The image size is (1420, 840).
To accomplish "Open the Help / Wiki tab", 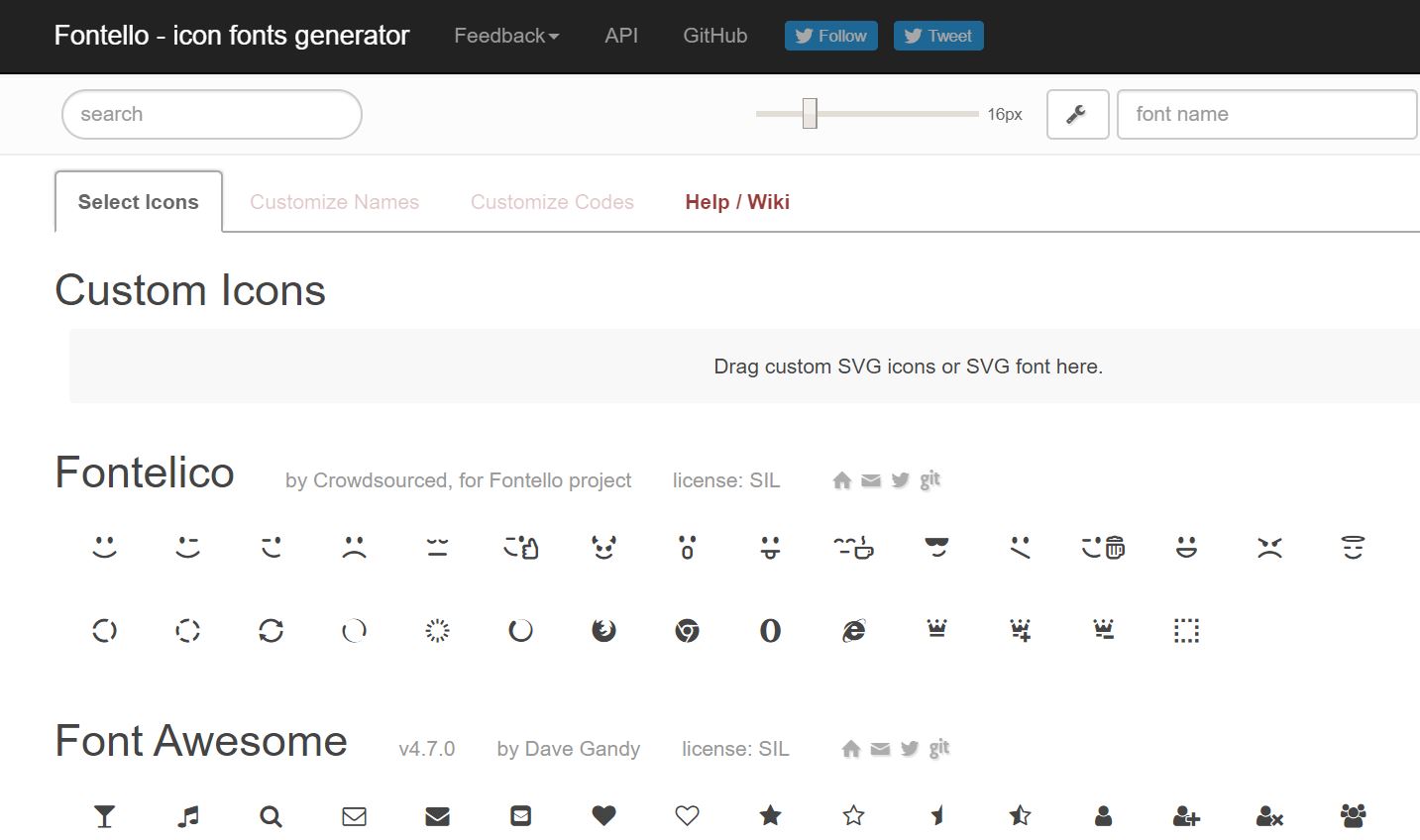I will 737,202.
